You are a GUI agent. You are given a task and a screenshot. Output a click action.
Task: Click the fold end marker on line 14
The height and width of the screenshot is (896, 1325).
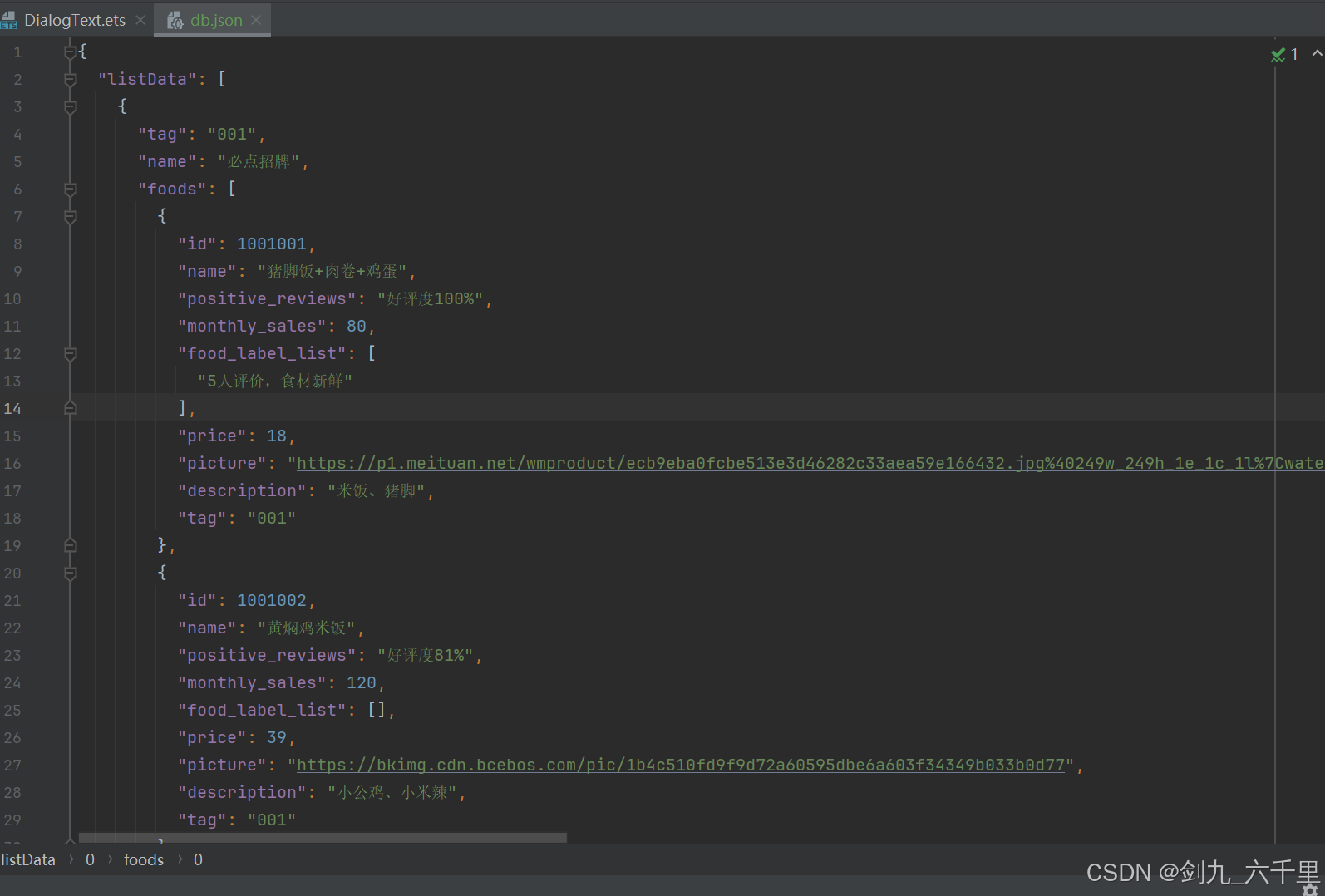point(71,408)
